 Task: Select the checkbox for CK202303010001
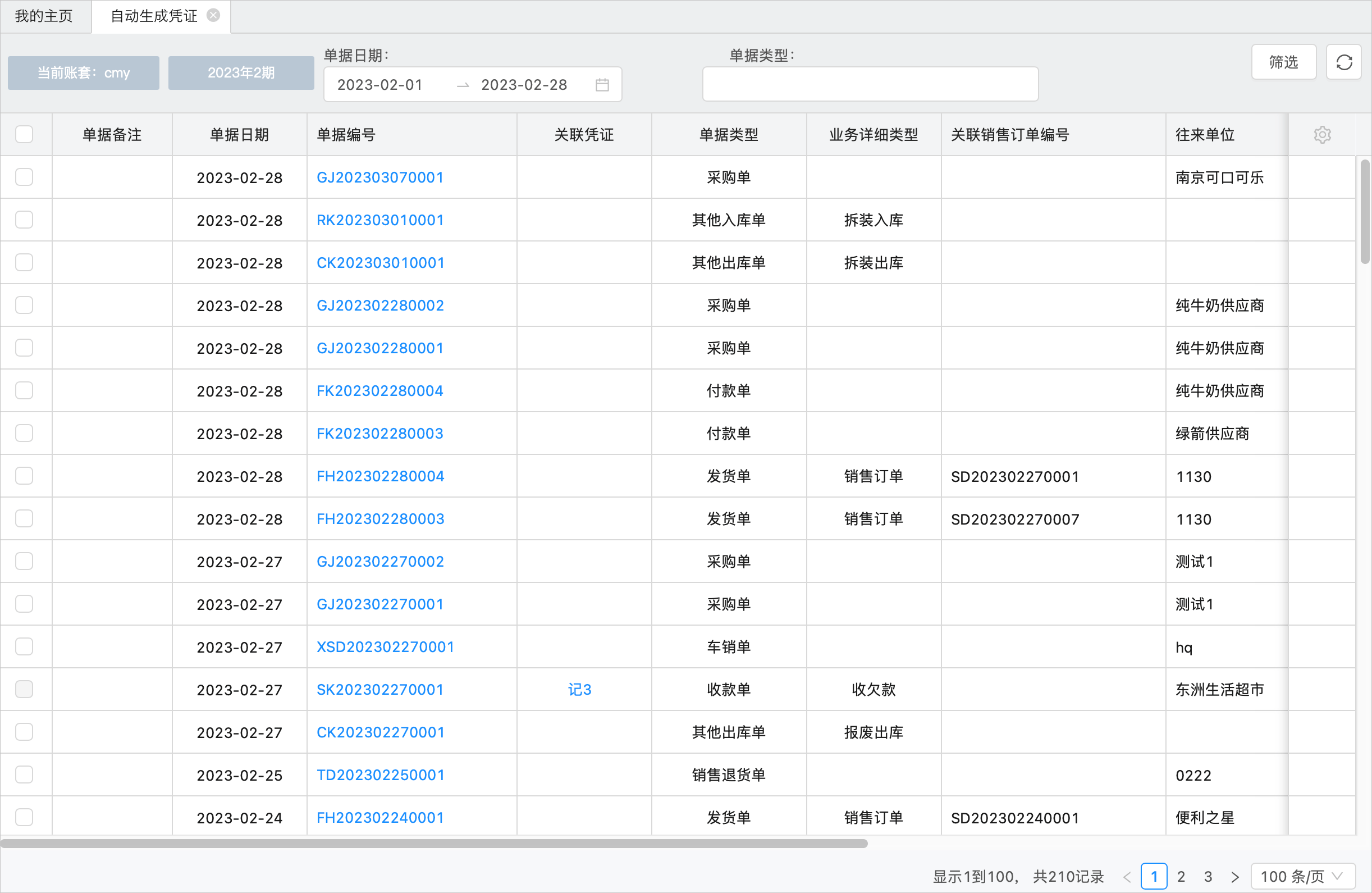24,262
